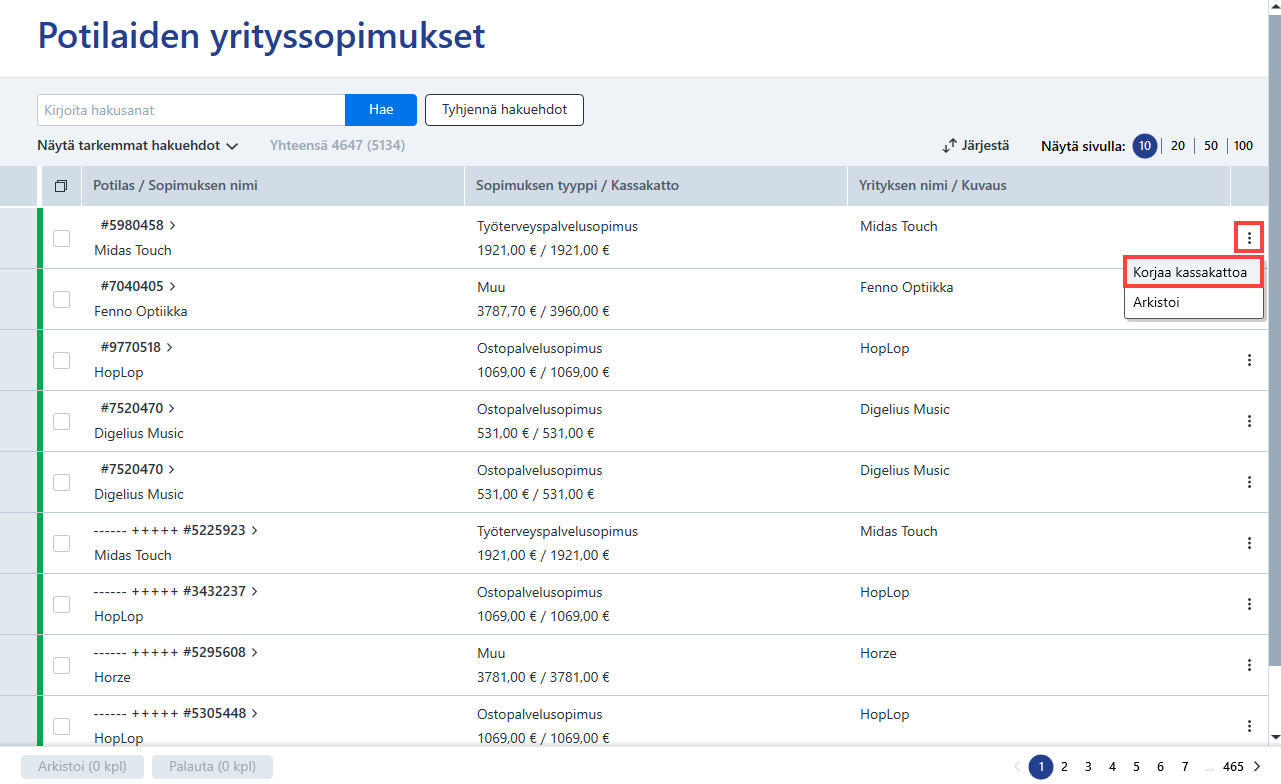
Task: Go to page 5
Action: click(1136, 767)
